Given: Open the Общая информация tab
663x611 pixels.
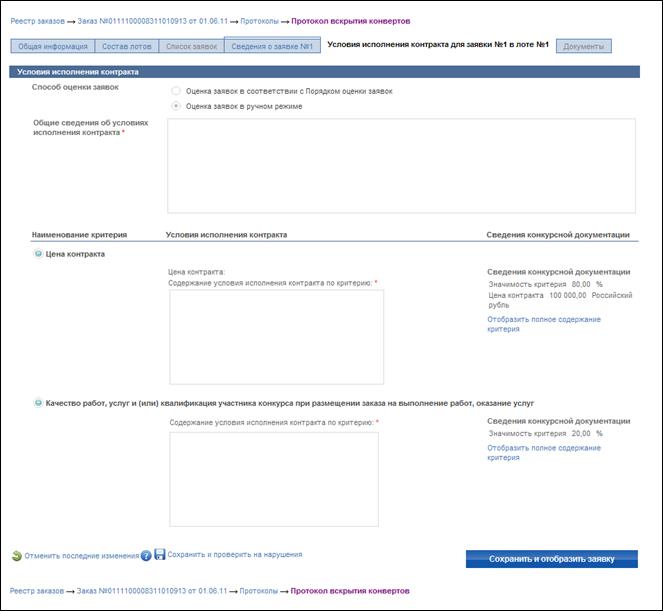Looking at the screenshot, I should 53,46.
